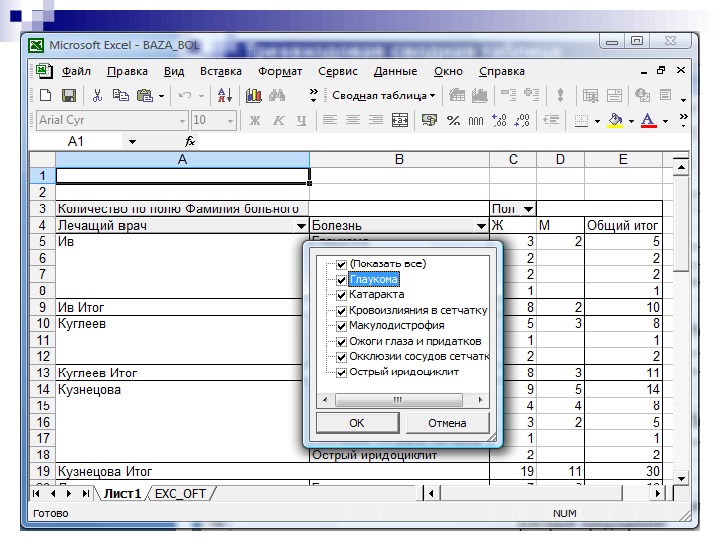Screen dimensions: 720x540
Task: Align cell text to the right
Action: tap(376, 120)
